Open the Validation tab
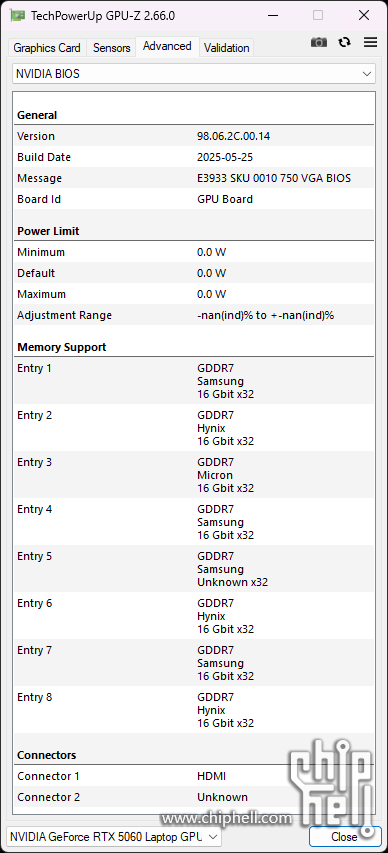388x853 pixels. (226, 48)
